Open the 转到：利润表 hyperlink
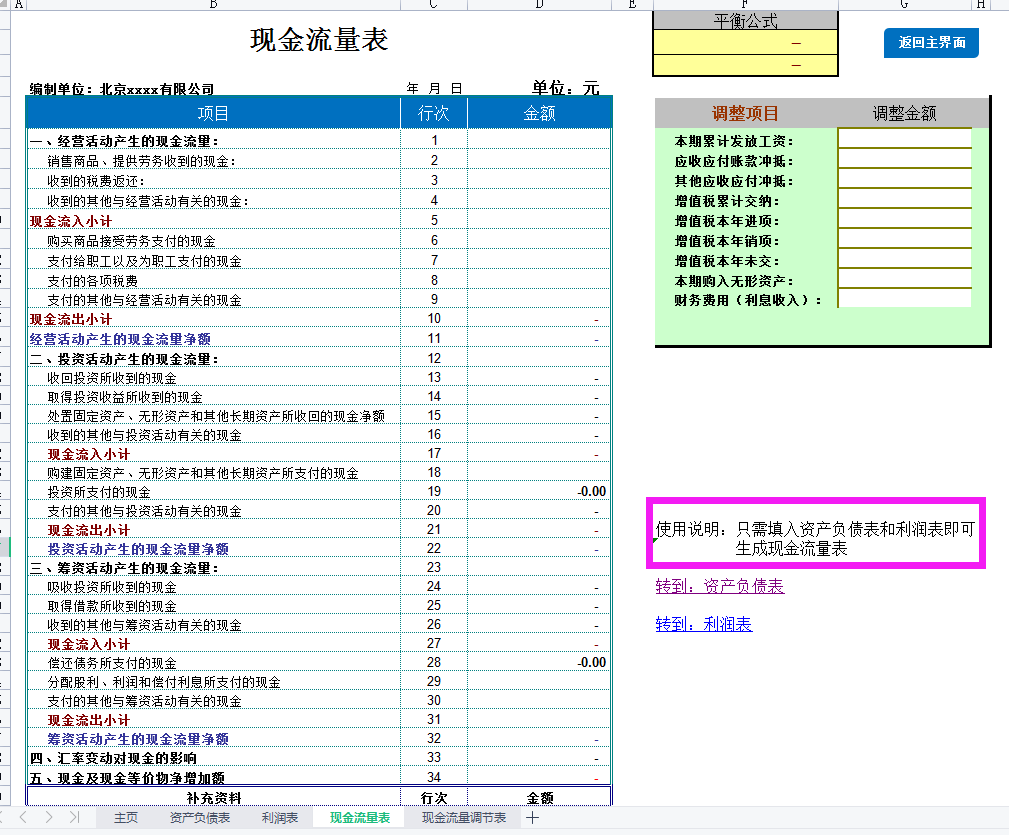1009x835 pixels. coord(704,623)
